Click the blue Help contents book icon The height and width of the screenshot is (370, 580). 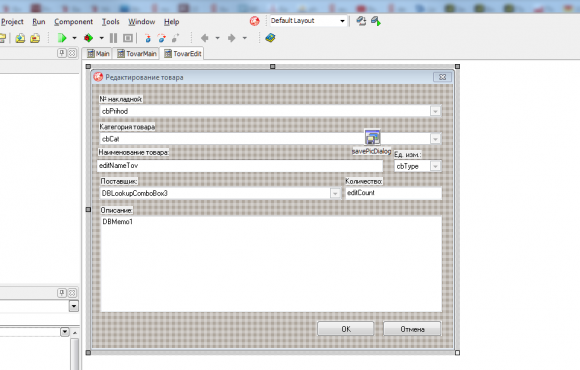pos(270,38)
